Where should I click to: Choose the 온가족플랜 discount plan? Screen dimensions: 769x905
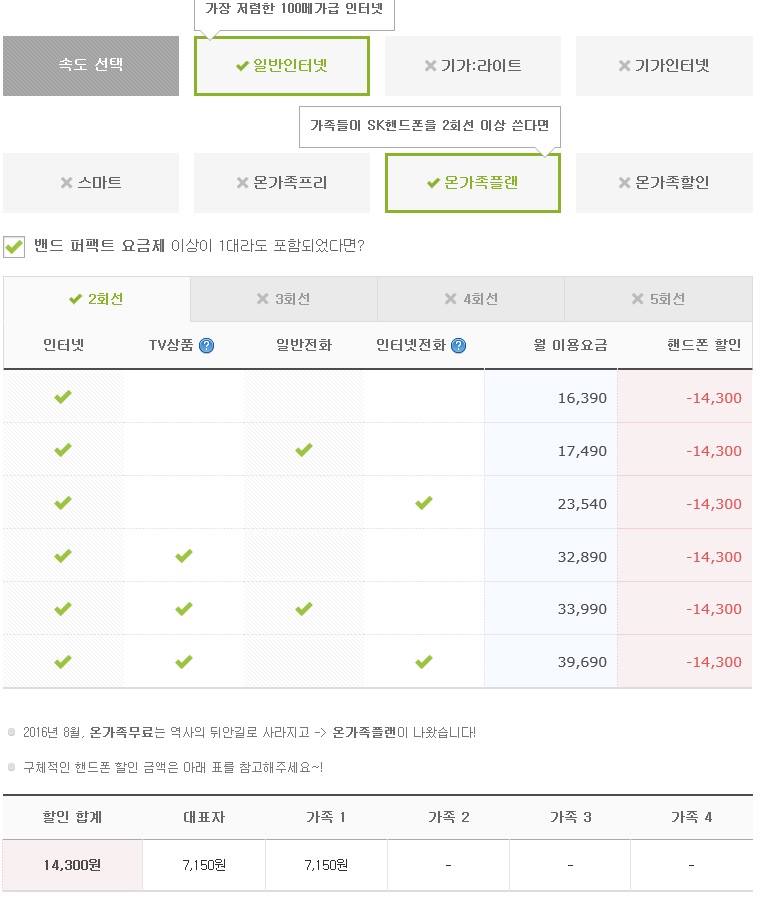[x=472, y=183]
